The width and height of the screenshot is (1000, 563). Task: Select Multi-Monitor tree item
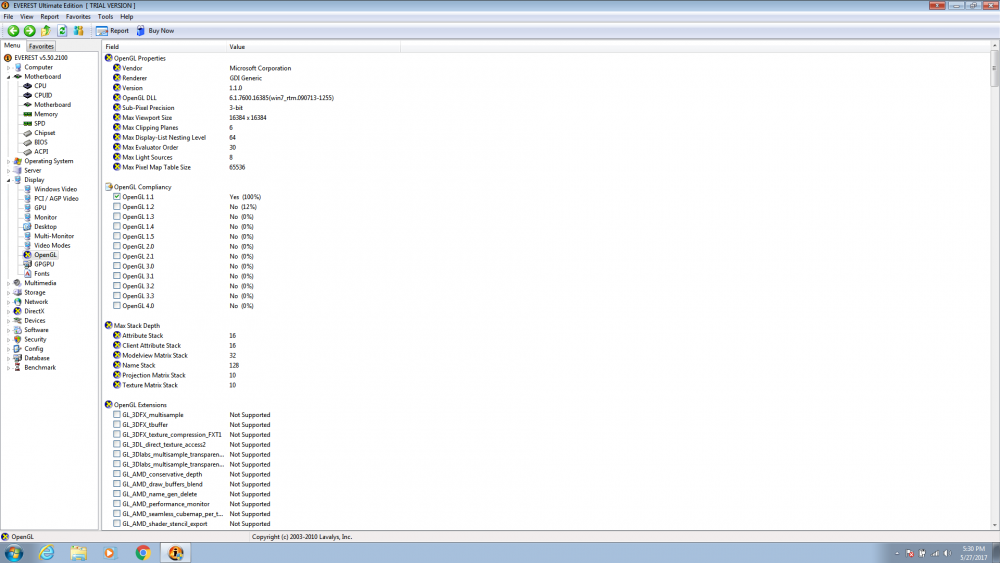click(x=54, y=236)
